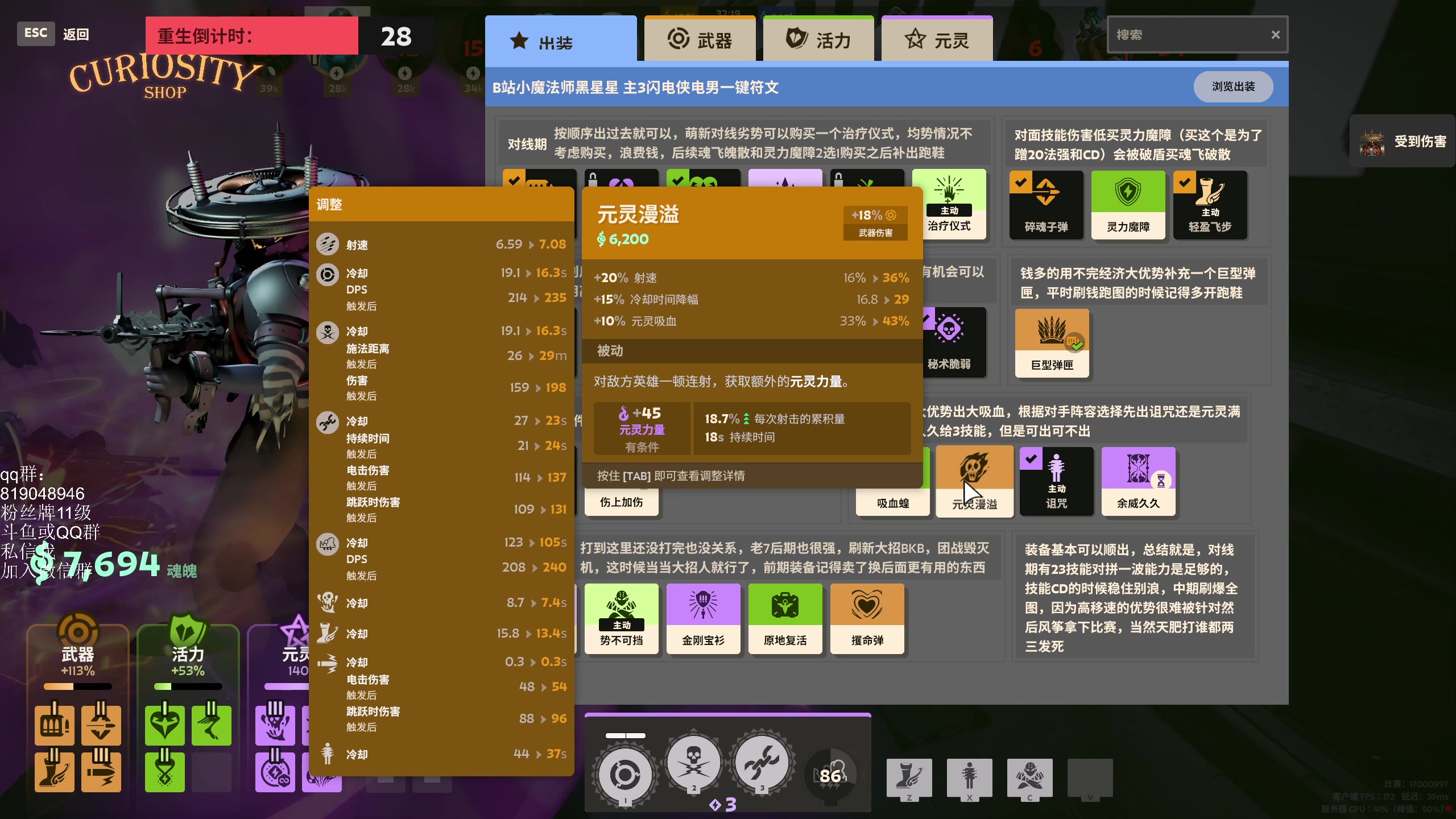Click the 活力 power progress bar
The height and width of the screenshot is (819, 1456).
point(188,686)
